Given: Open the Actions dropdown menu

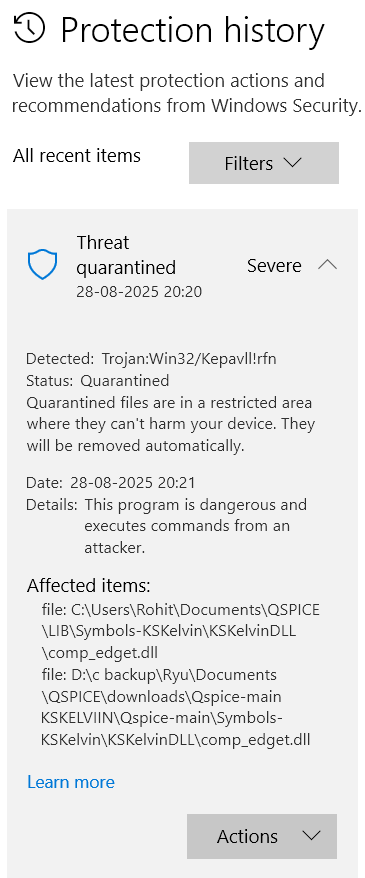Looking at the screenshot, I should tap(262, 836).
